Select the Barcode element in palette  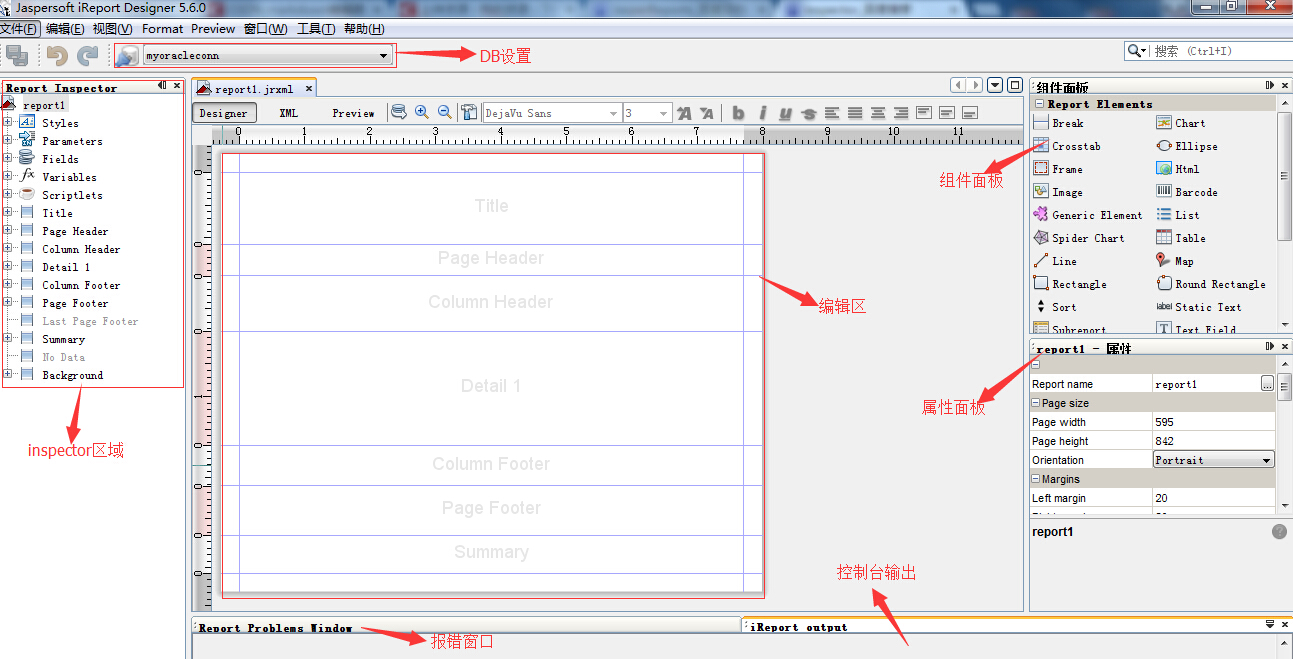coord(1187,192)
